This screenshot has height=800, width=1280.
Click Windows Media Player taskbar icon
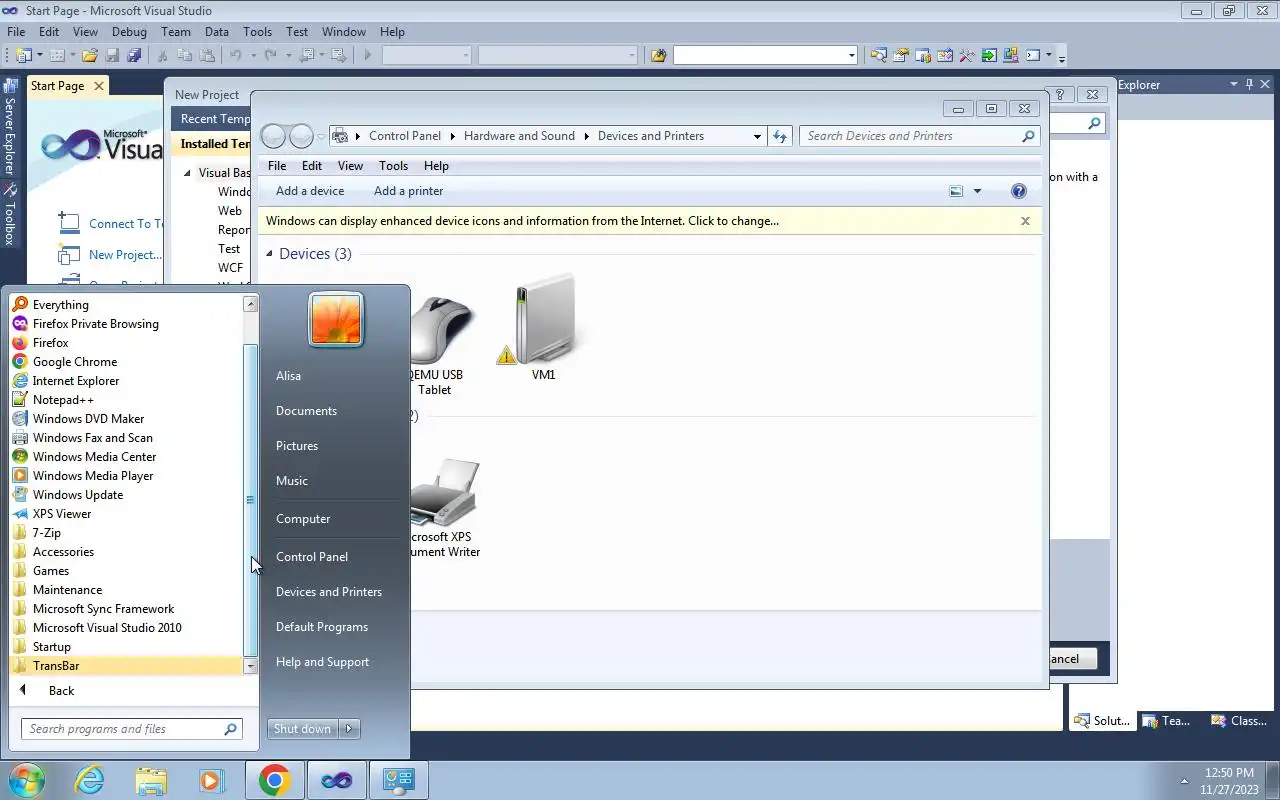[x=211, y=780]
